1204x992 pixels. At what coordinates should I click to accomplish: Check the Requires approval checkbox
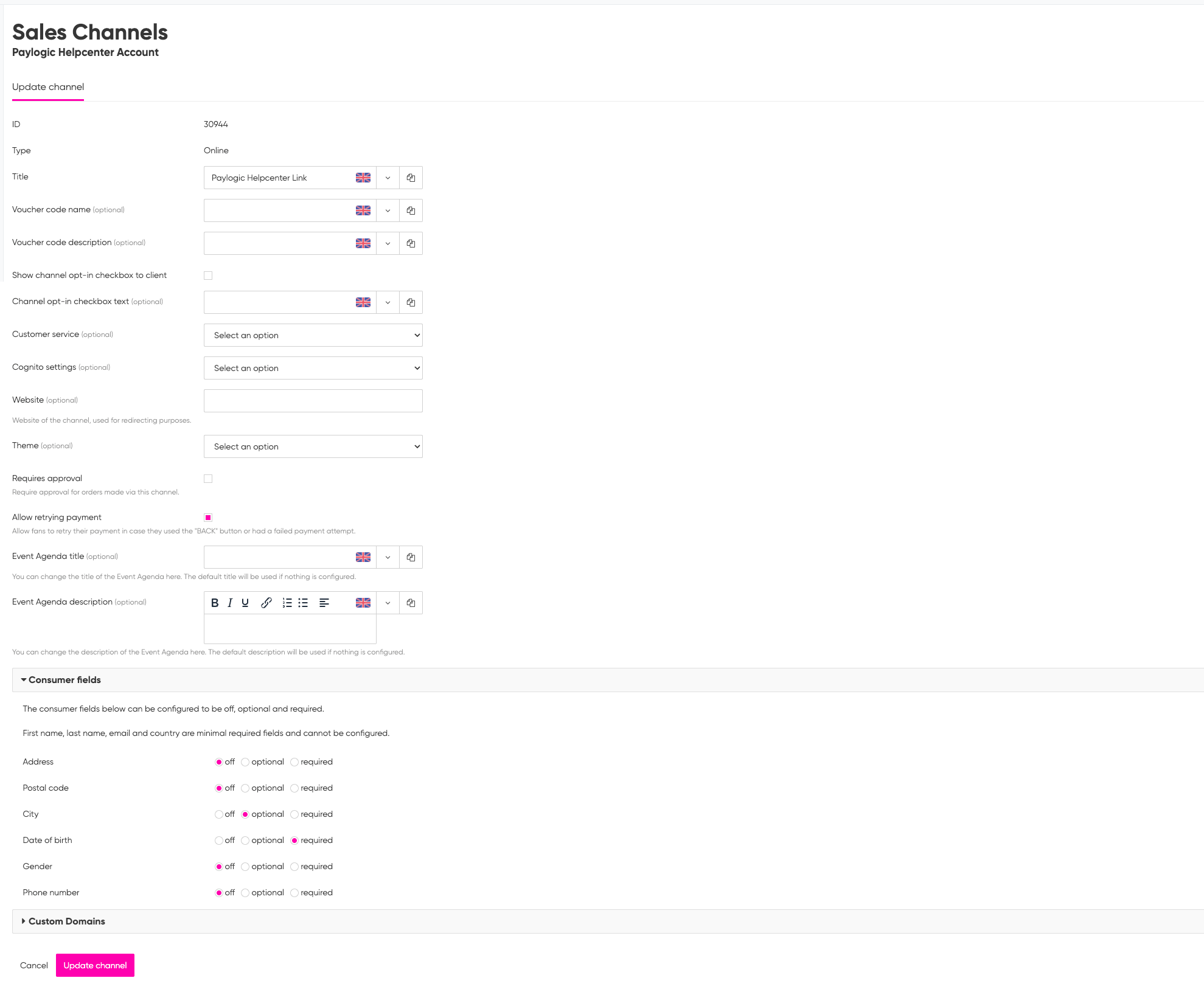point(208,479)
